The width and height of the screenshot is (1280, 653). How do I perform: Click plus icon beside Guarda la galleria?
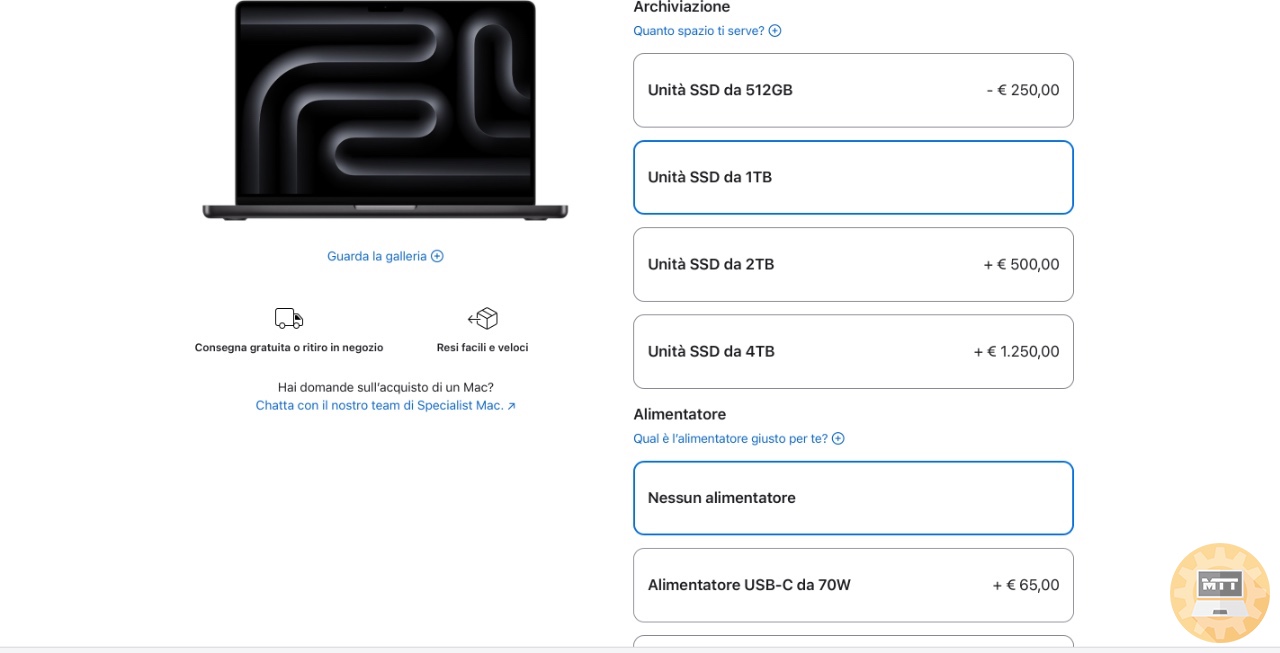coord(437,256)
